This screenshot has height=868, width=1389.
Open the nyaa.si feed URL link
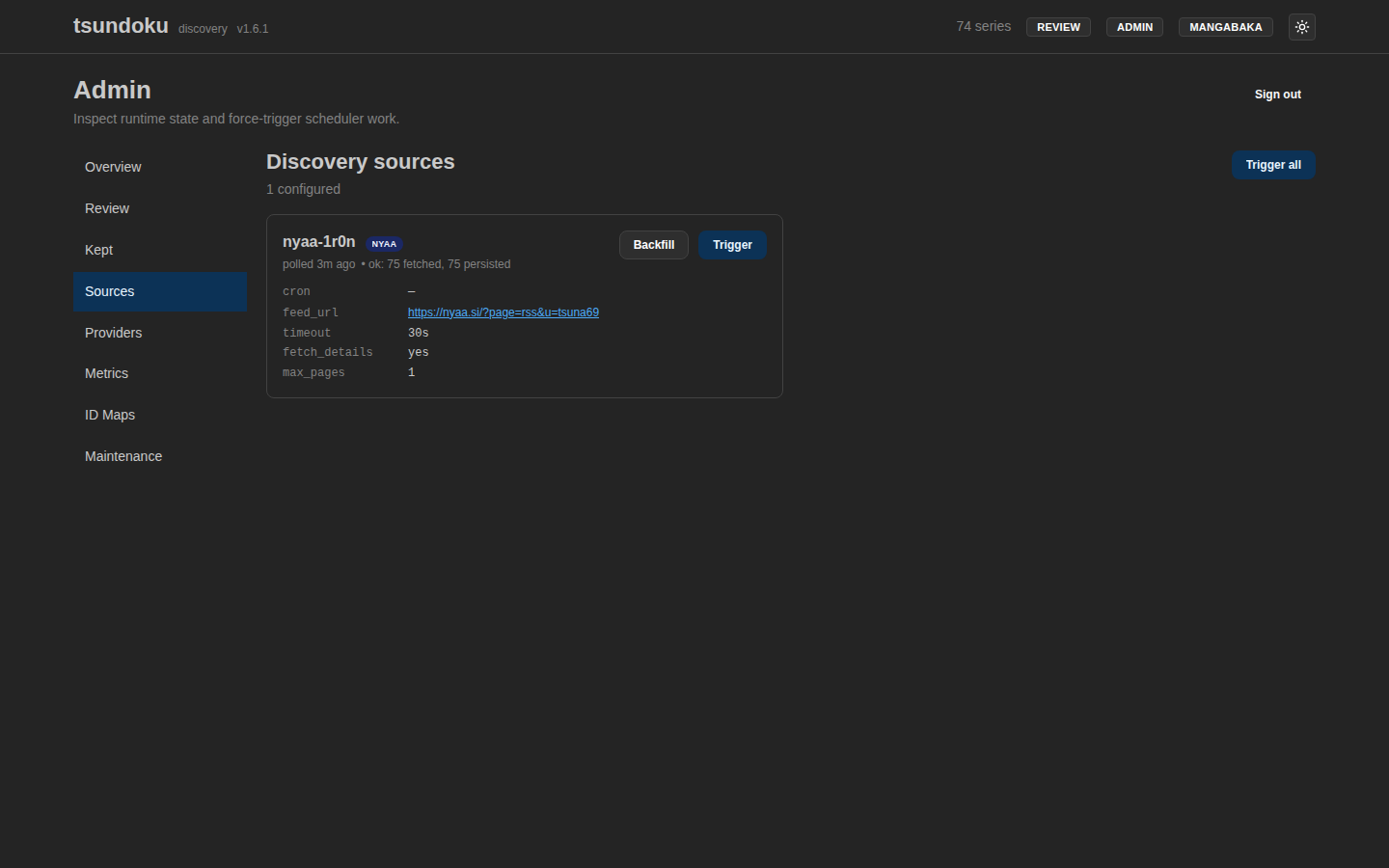pyautogui.click(x=503, y=312)
